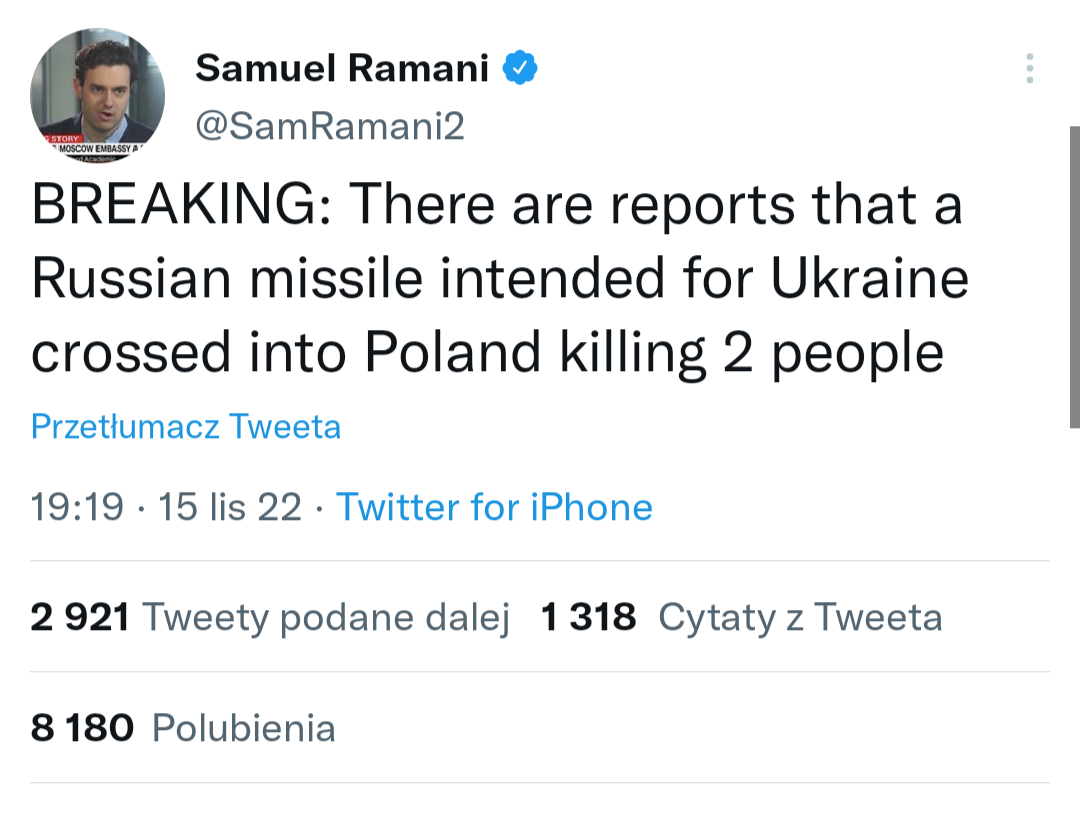Screen dimensions: 1080x816
Task: Open the Twitter for iPhone source link
Action: (x=494, y=507)
